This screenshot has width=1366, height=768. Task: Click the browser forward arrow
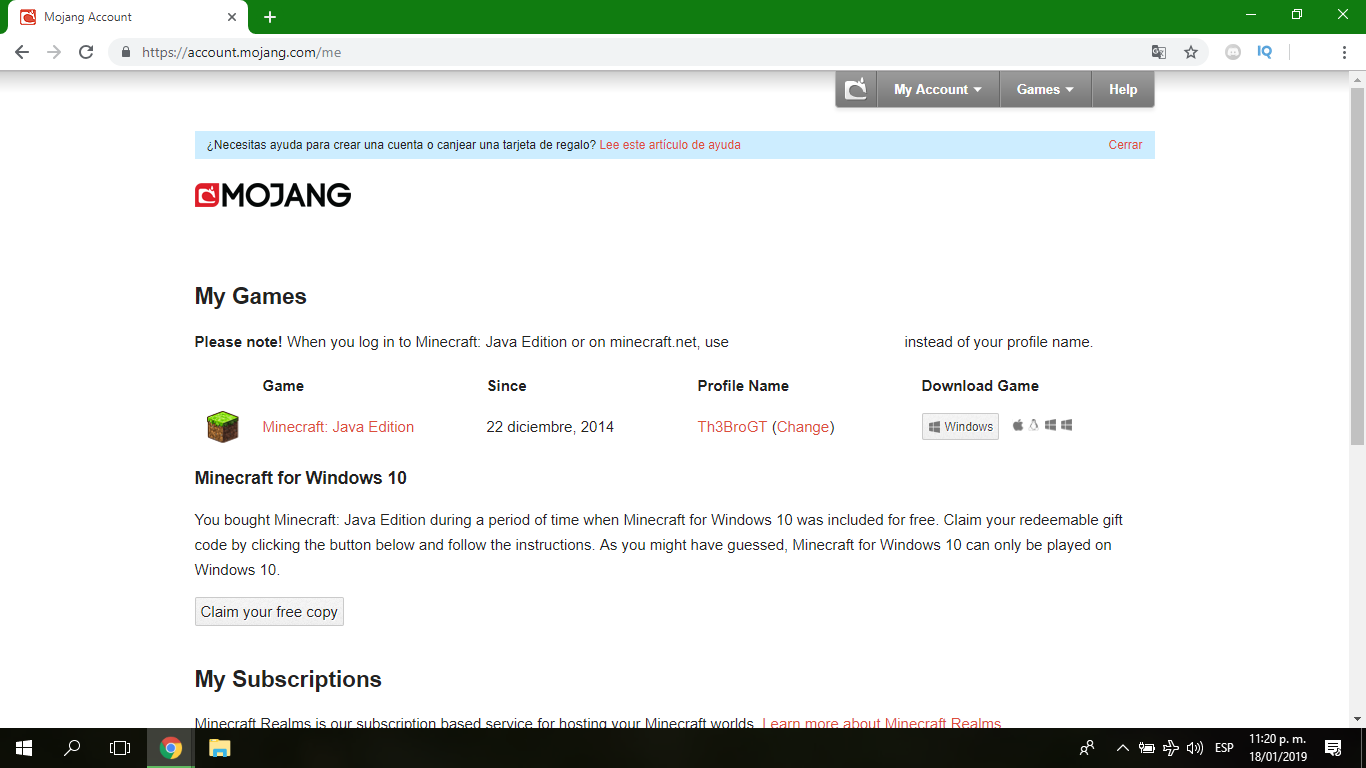(x=54, y=52)
